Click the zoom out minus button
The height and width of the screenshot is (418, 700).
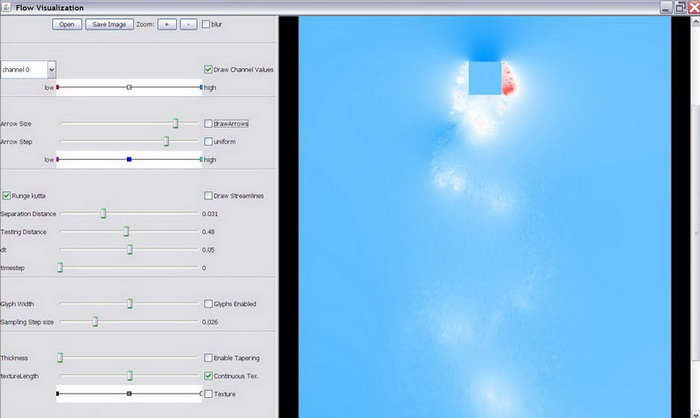click(188, 24)
